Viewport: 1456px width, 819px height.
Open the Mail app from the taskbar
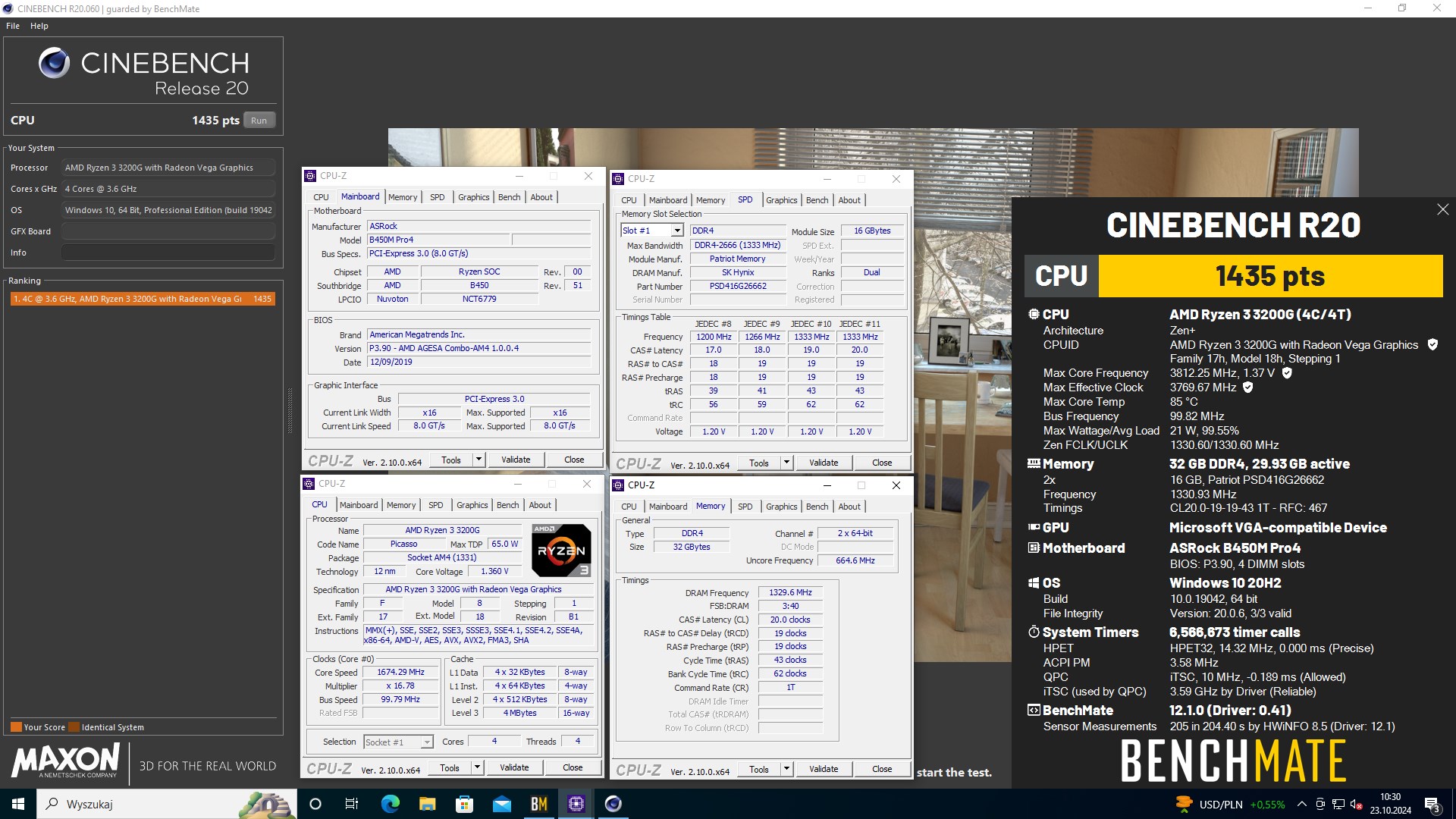tap(501, 804)
